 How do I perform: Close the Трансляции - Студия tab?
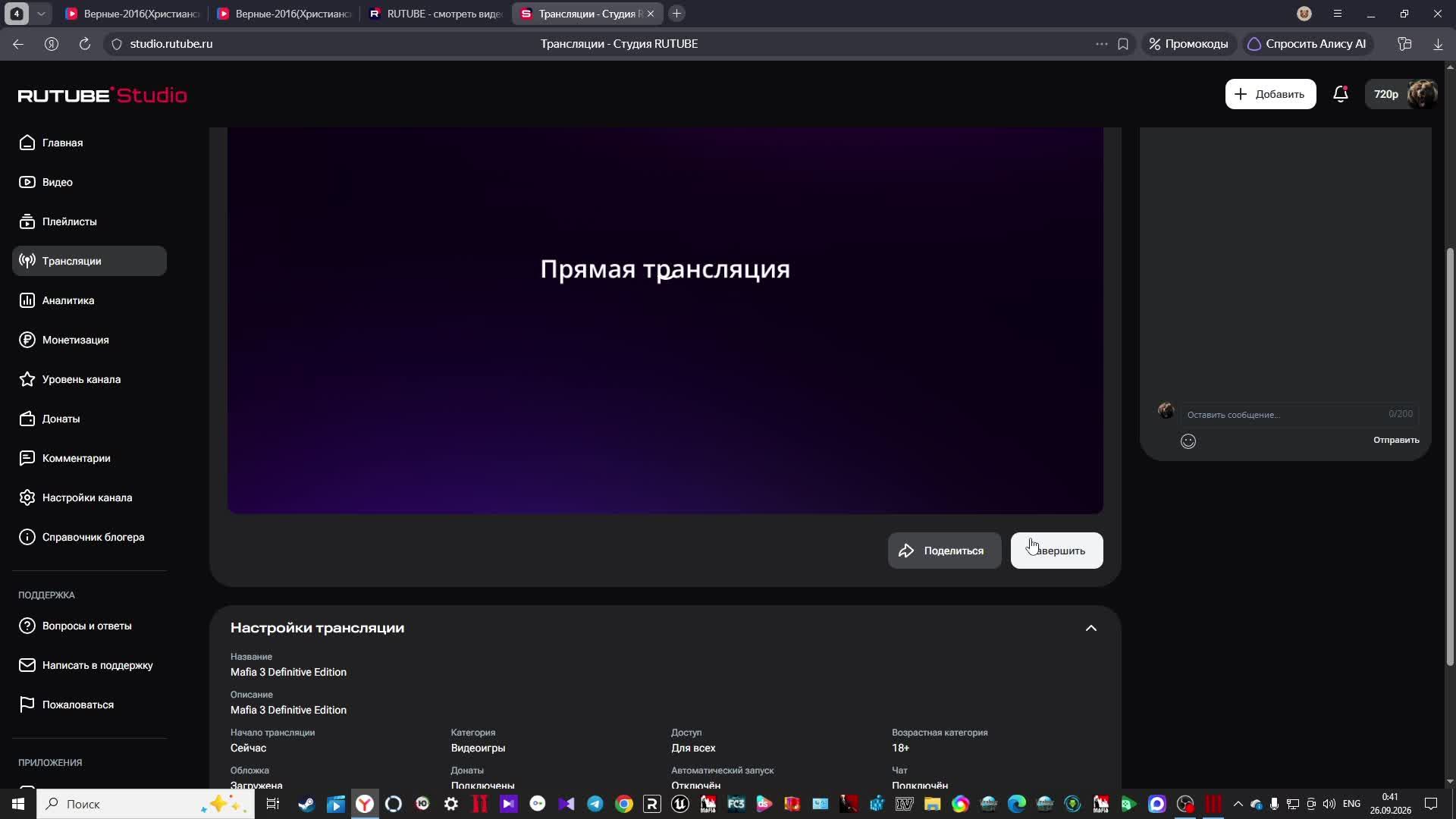pos(650,14)
